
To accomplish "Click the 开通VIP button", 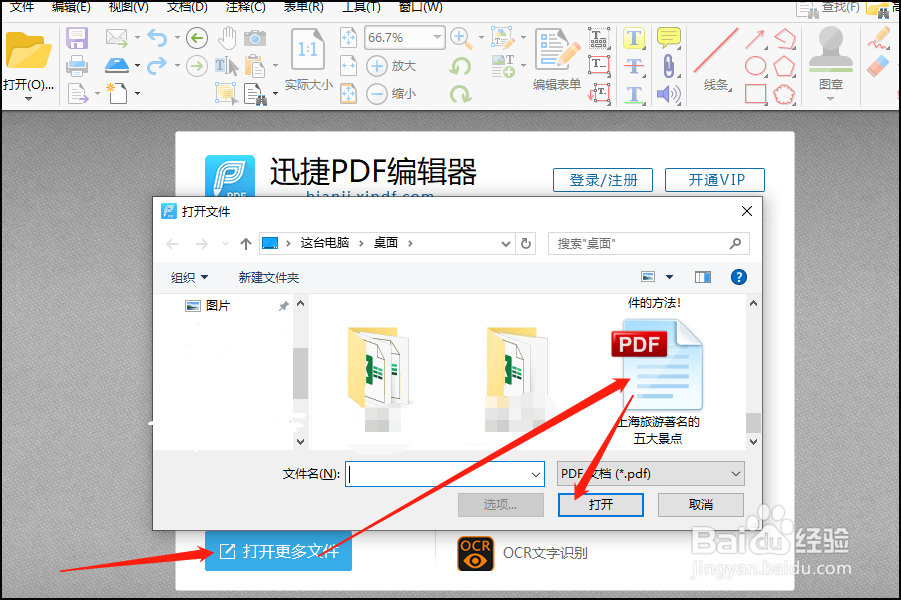I will pos(715,180).
